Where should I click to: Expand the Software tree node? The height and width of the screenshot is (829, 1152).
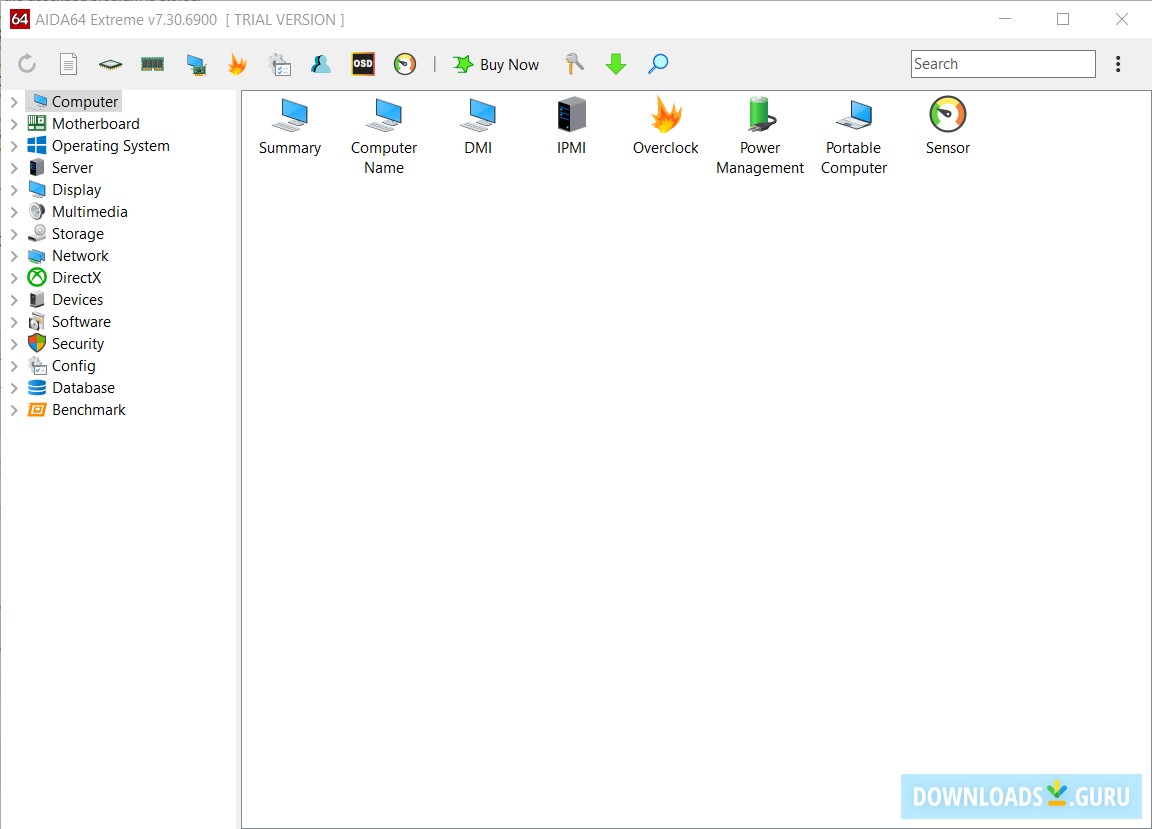(x=14, y=323)
